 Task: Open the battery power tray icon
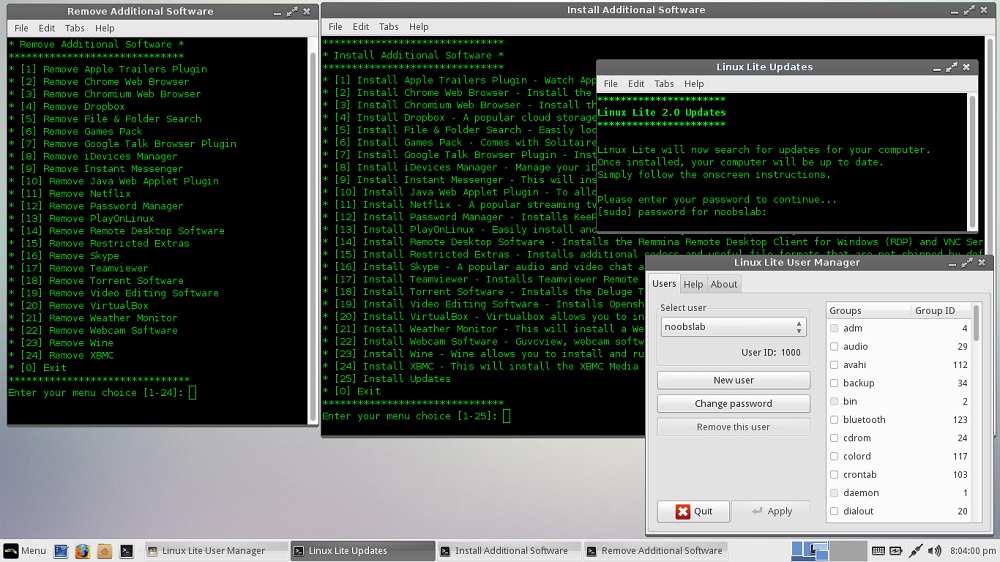(x=896, y=551)
